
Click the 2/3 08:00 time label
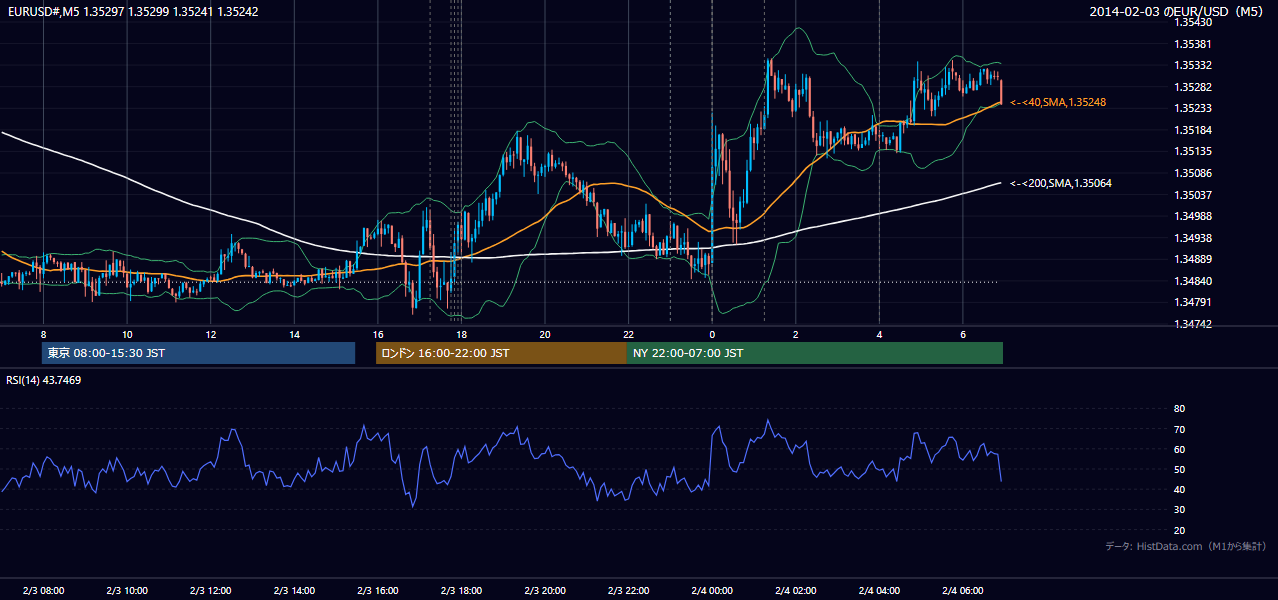point(43,590)
